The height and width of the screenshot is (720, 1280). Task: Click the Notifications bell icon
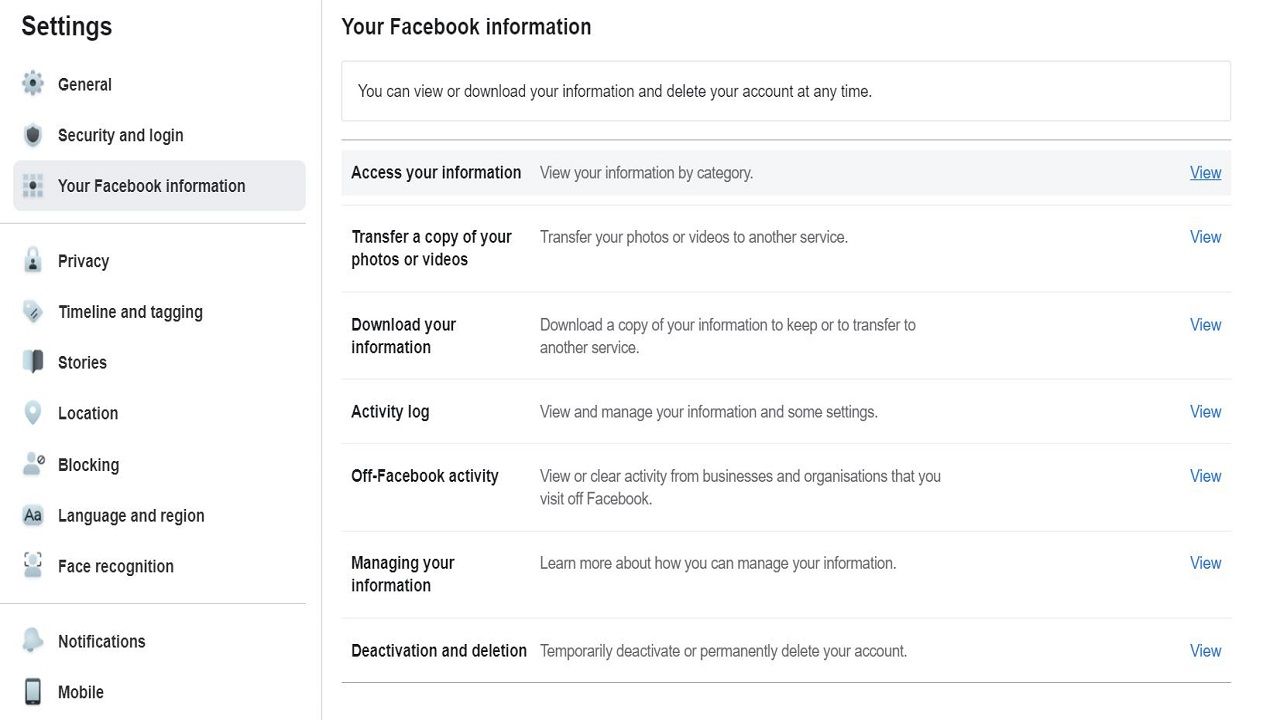pyautogui.click(x=33, y=641)
